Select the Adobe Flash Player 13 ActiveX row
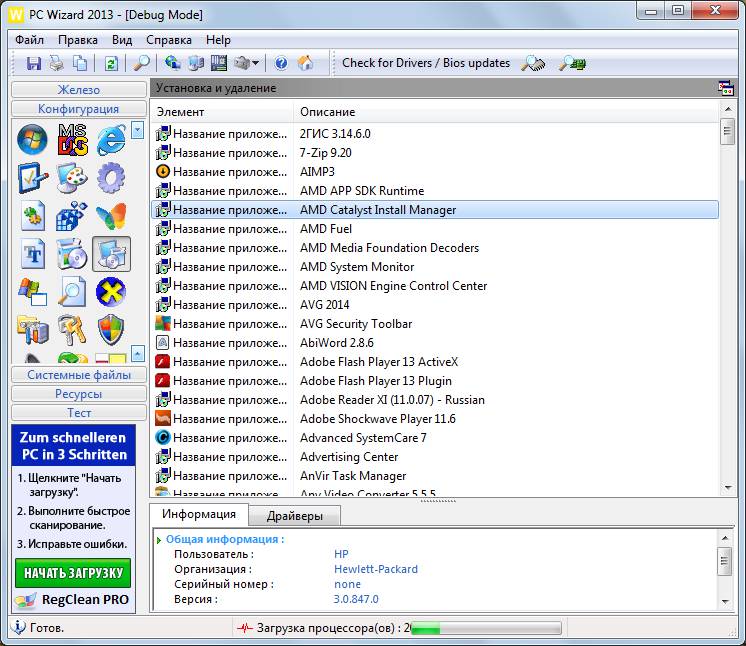 coord(435,362)
